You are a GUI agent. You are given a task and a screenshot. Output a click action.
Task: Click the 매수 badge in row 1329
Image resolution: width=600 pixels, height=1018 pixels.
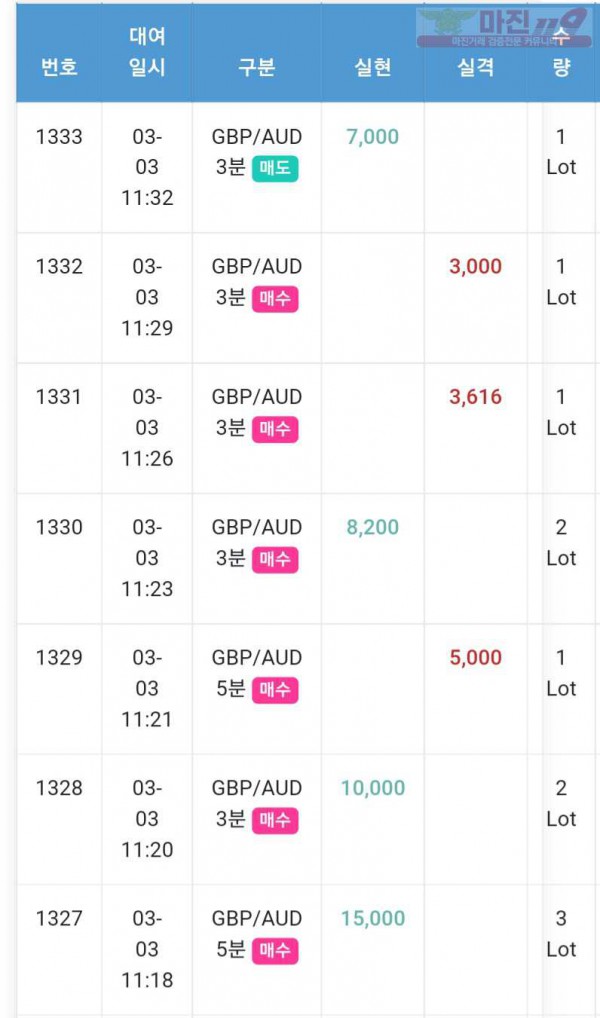pos(275,690)
